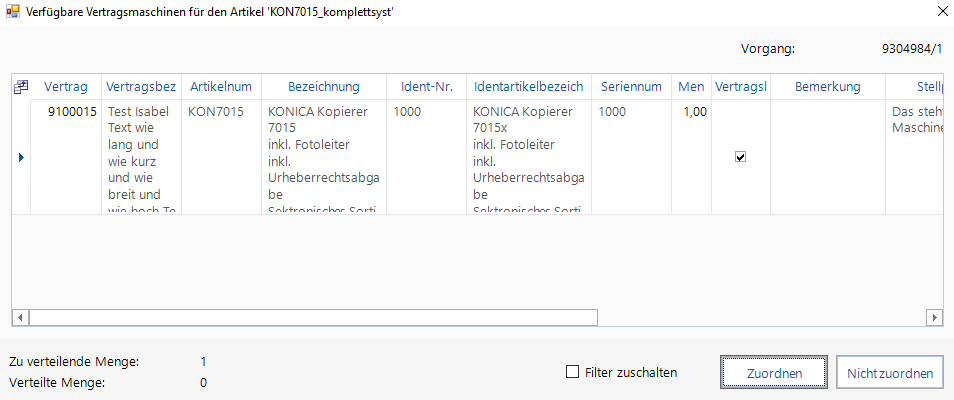Select the contract number 9100015 cell
Screen dimensions: 954x400
click(72, 112)
